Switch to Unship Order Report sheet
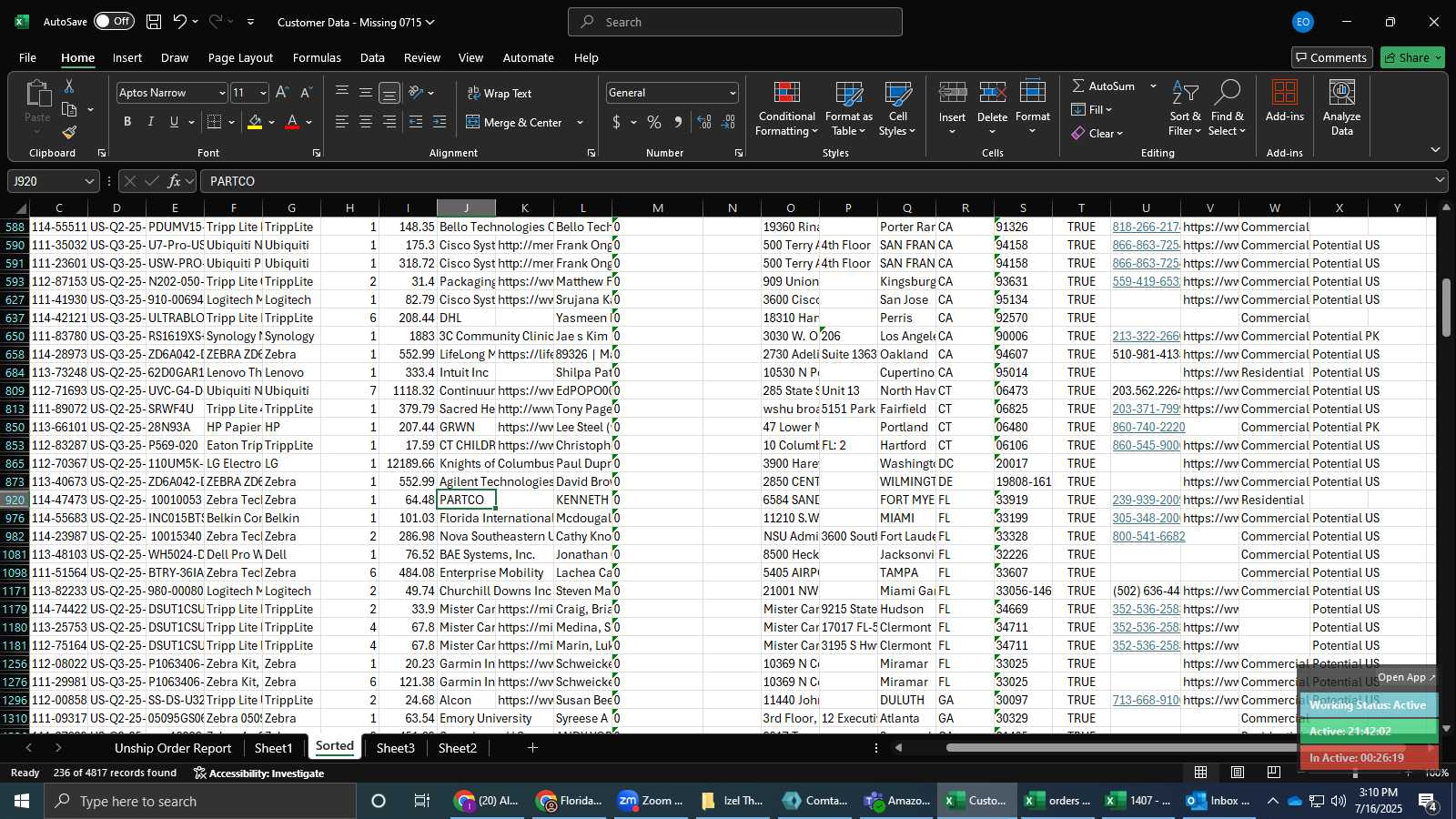The height and width of the screenshot is (819, 1456). click(173, 748)
